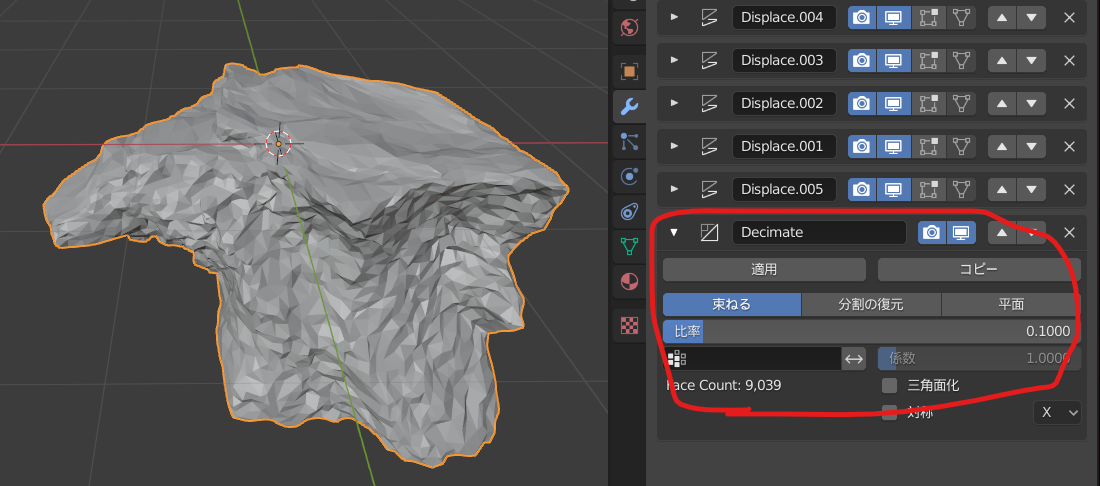The width and height of the screenshot is (1100, 486).
Task: Select the 束ねる collapse mode tab
Action: coord(732,304)
